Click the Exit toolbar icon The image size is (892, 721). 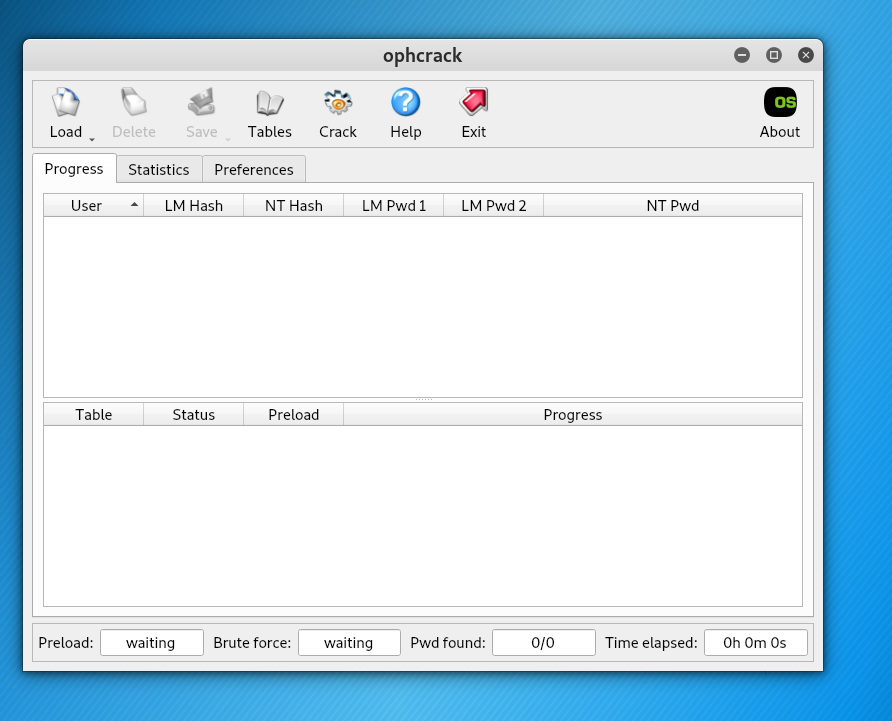click(x=474, y=102)
